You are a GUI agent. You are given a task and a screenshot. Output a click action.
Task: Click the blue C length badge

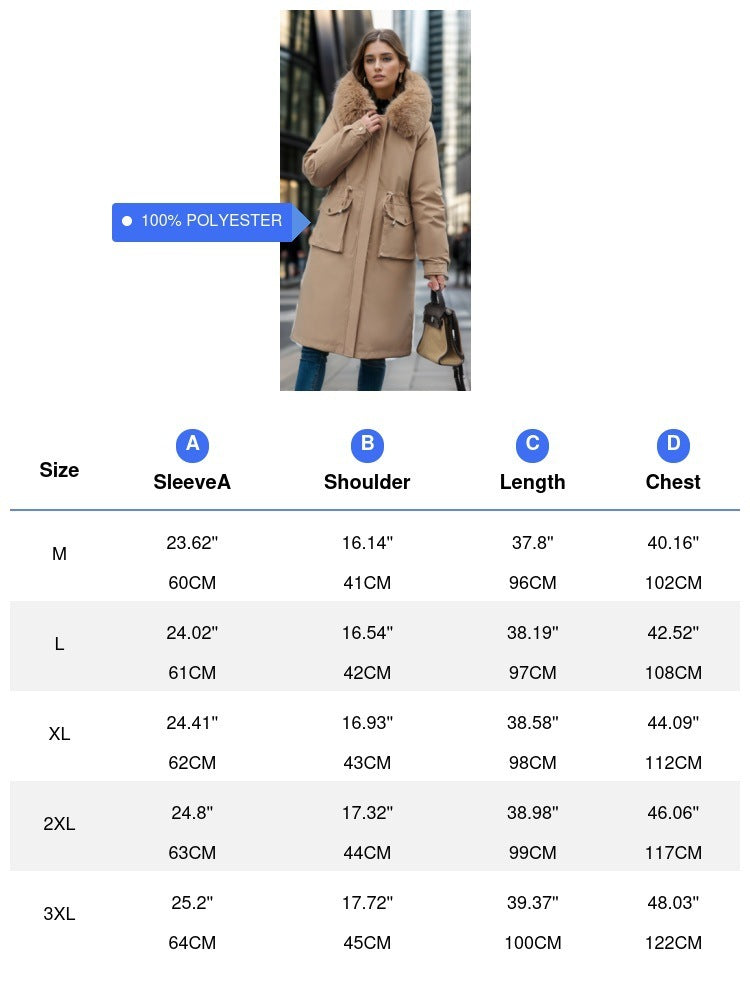tap(532, 445)
